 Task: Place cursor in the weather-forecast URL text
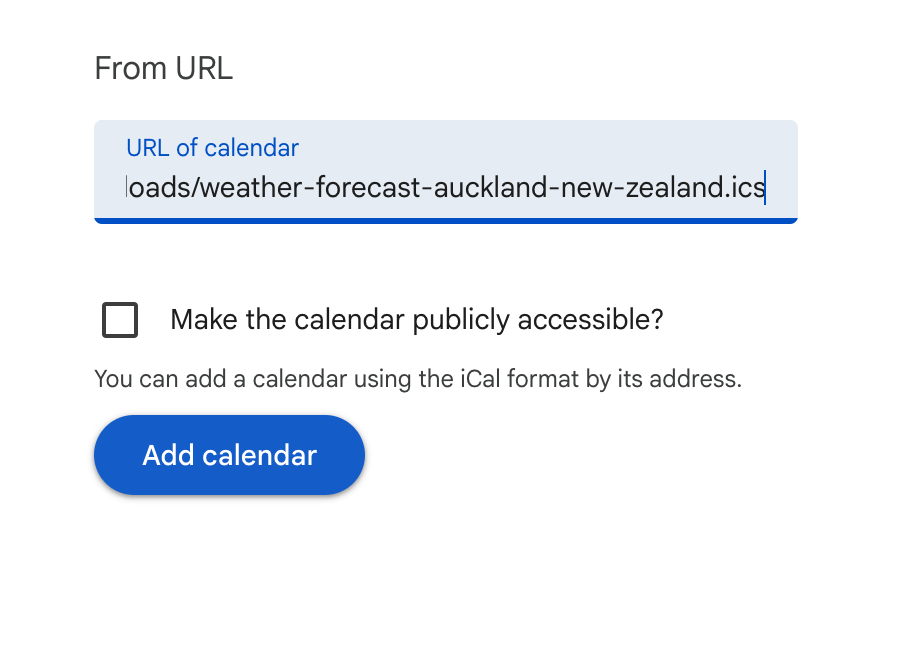(x=445, y=187)
